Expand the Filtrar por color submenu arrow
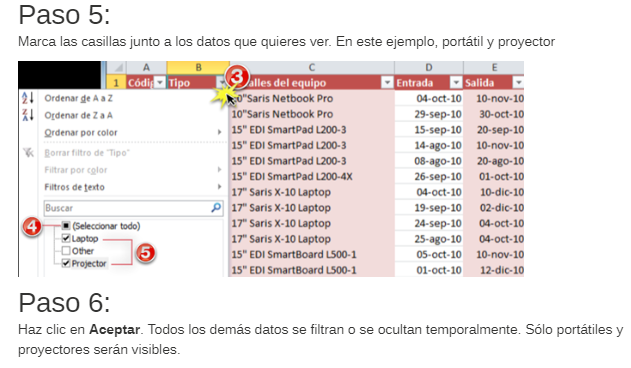This screenshot has height=368, width=631. tap(219, 170)
